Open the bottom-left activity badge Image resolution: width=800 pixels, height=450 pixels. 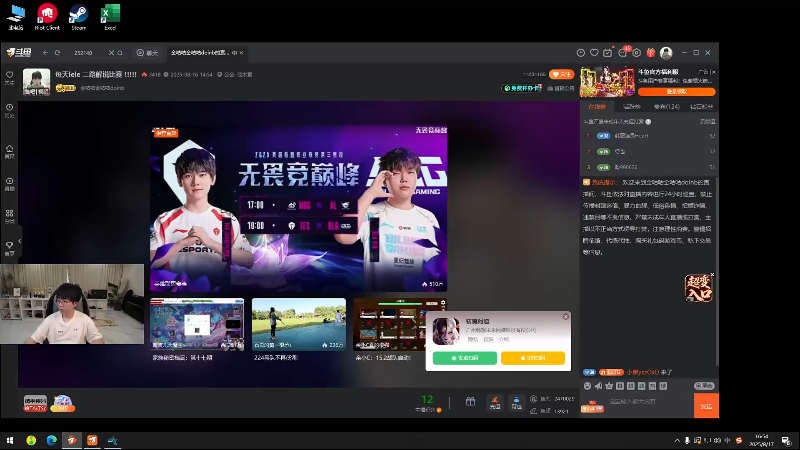35,403
